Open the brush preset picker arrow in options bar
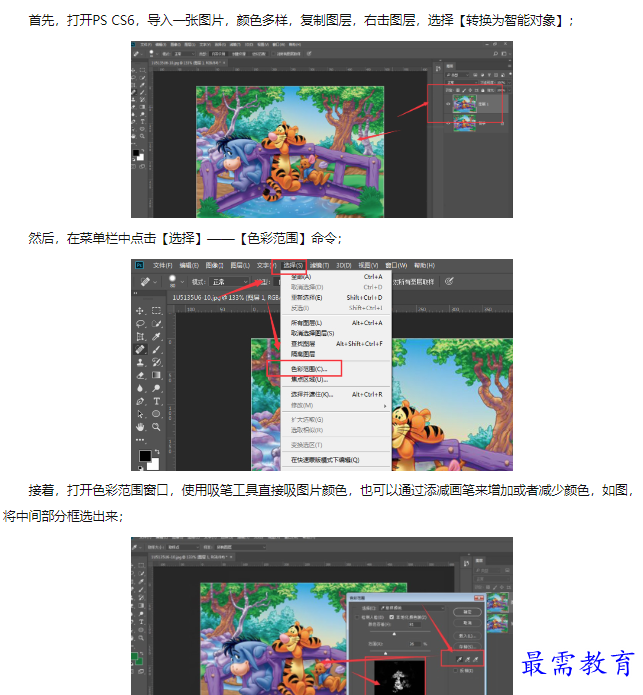The height and width of the screenshot is (695, 643). point(182,281)
